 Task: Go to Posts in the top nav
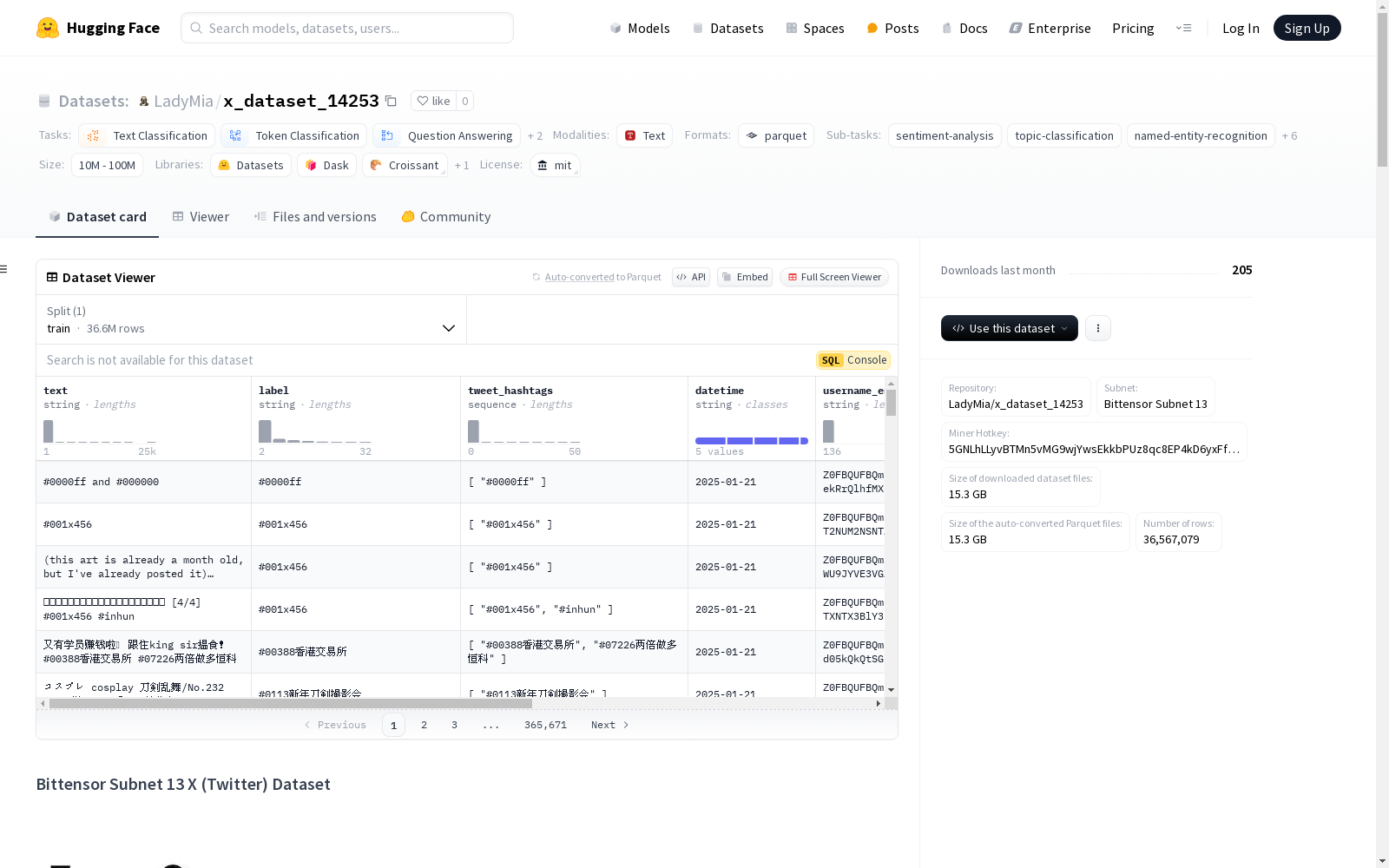tap(892, 28)
